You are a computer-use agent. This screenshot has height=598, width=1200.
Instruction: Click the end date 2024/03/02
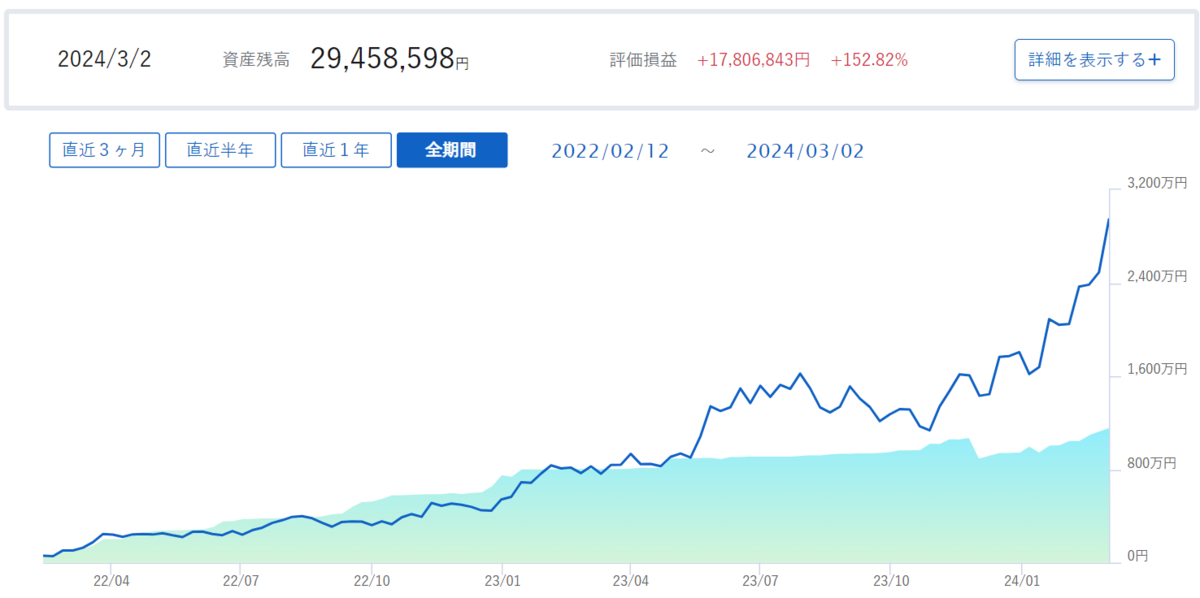tap(805, 151)
